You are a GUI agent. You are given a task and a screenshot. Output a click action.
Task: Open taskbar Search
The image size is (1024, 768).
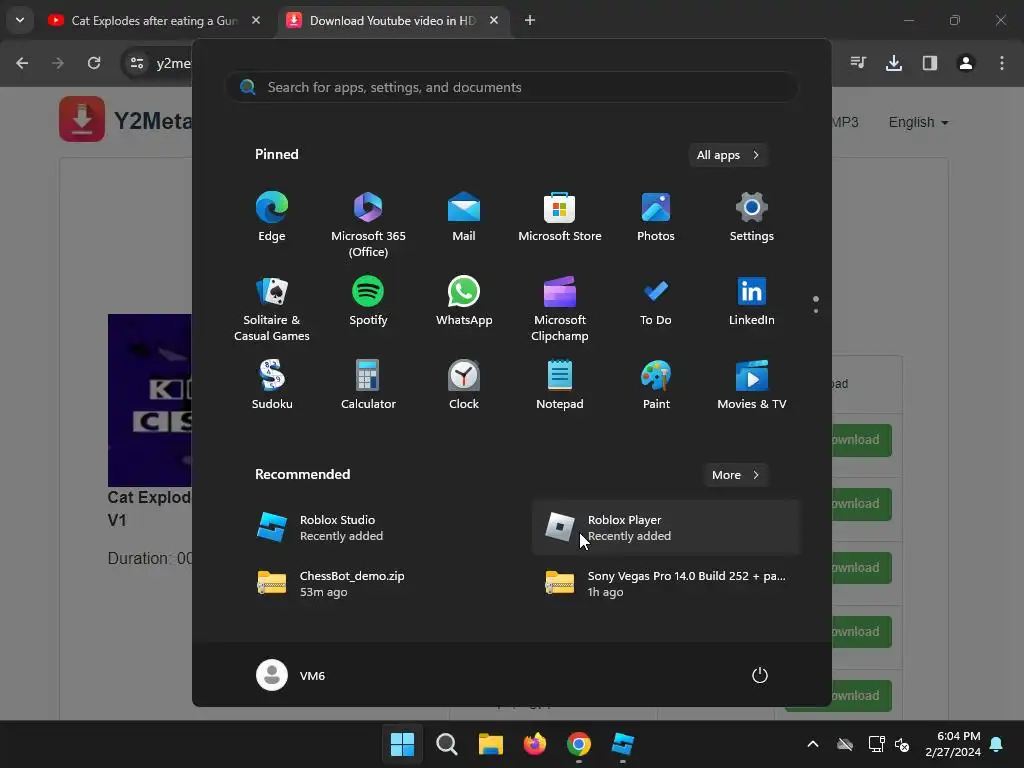tap(447, 744)
